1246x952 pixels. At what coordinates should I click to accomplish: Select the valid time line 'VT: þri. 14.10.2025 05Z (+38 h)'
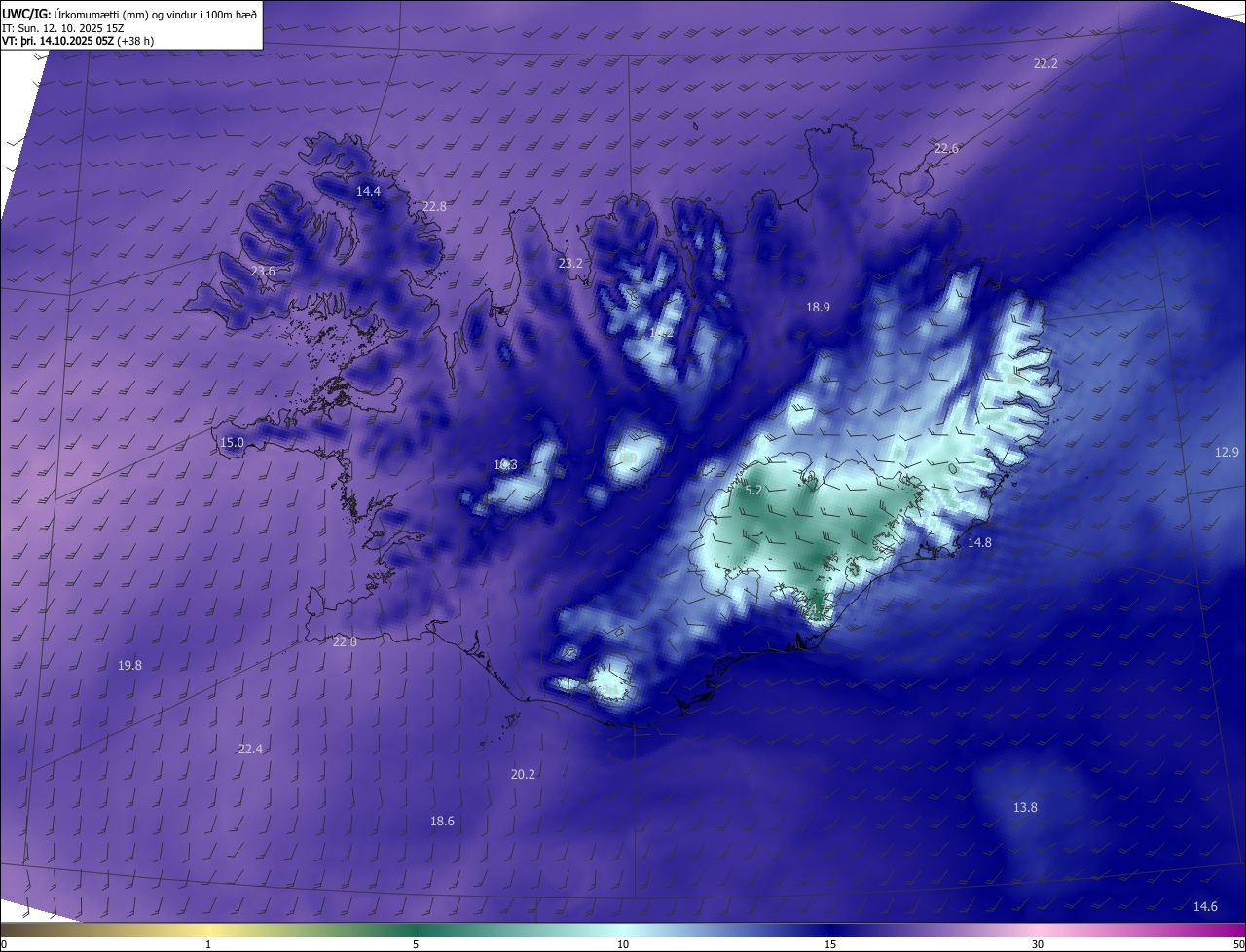(x=78, y=41)
